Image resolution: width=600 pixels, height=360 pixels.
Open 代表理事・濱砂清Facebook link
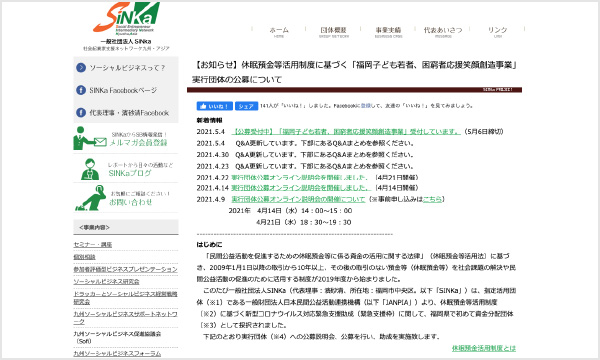[129, 113]
